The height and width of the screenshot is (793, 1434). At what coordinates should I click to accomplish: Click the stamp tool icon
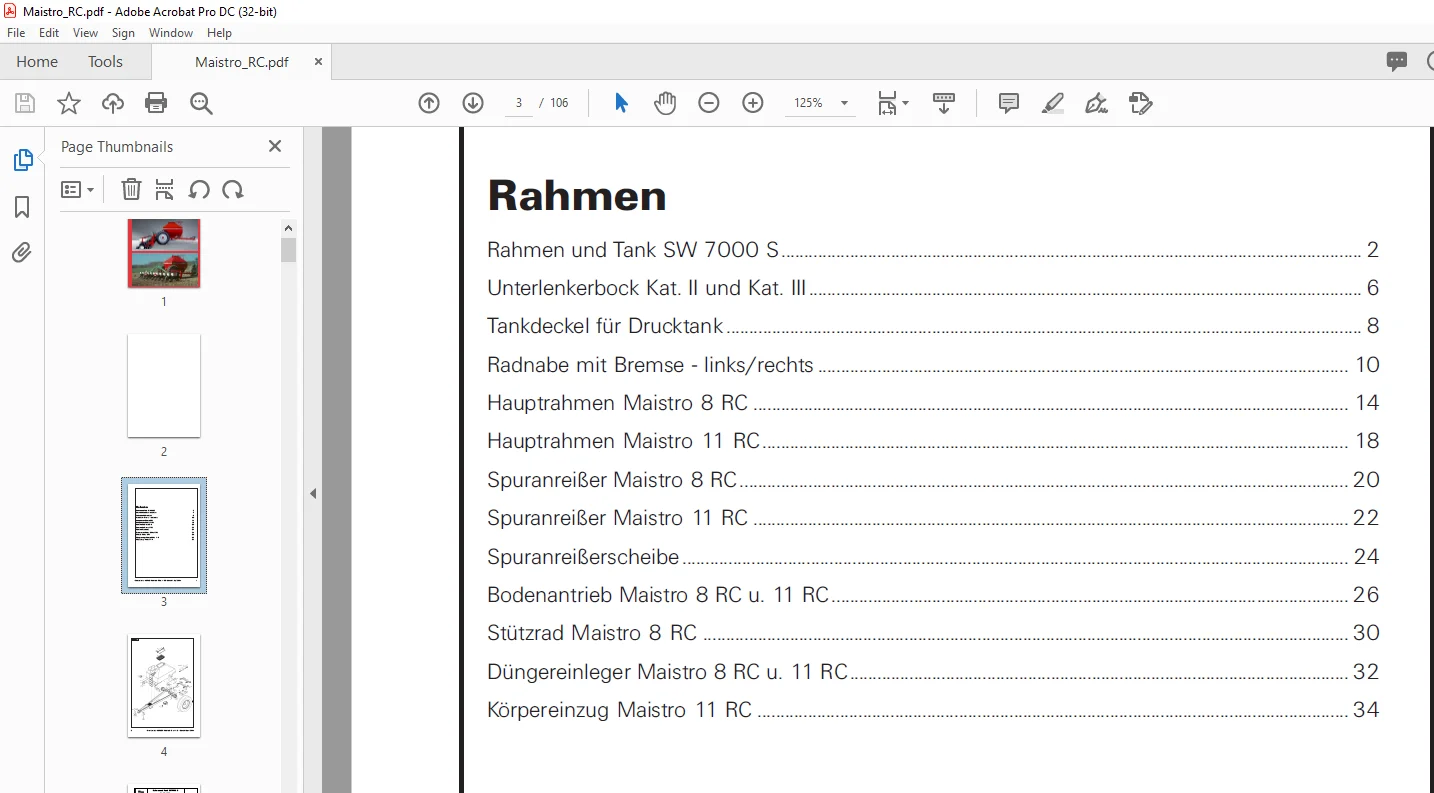click(x=1141, y=103)
